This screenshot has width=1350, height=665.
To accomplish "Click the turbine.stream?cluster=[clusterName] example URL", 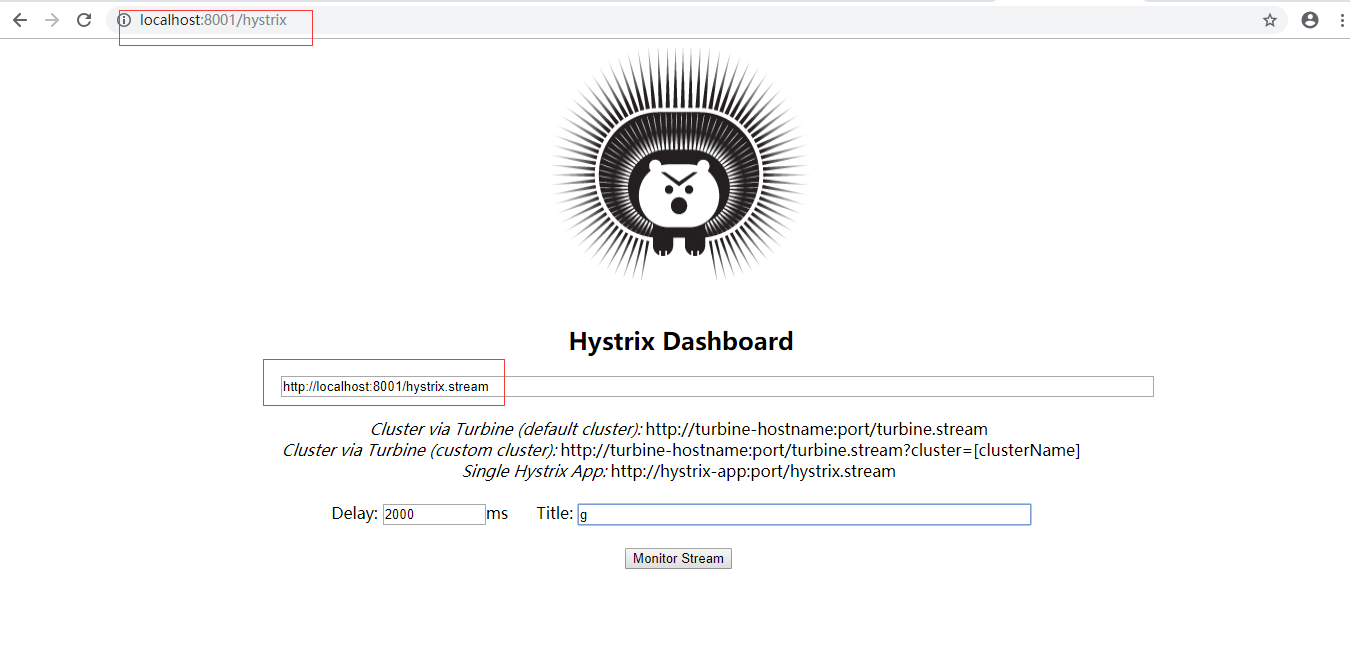I will pyautogui.click(x=820, y=450).
